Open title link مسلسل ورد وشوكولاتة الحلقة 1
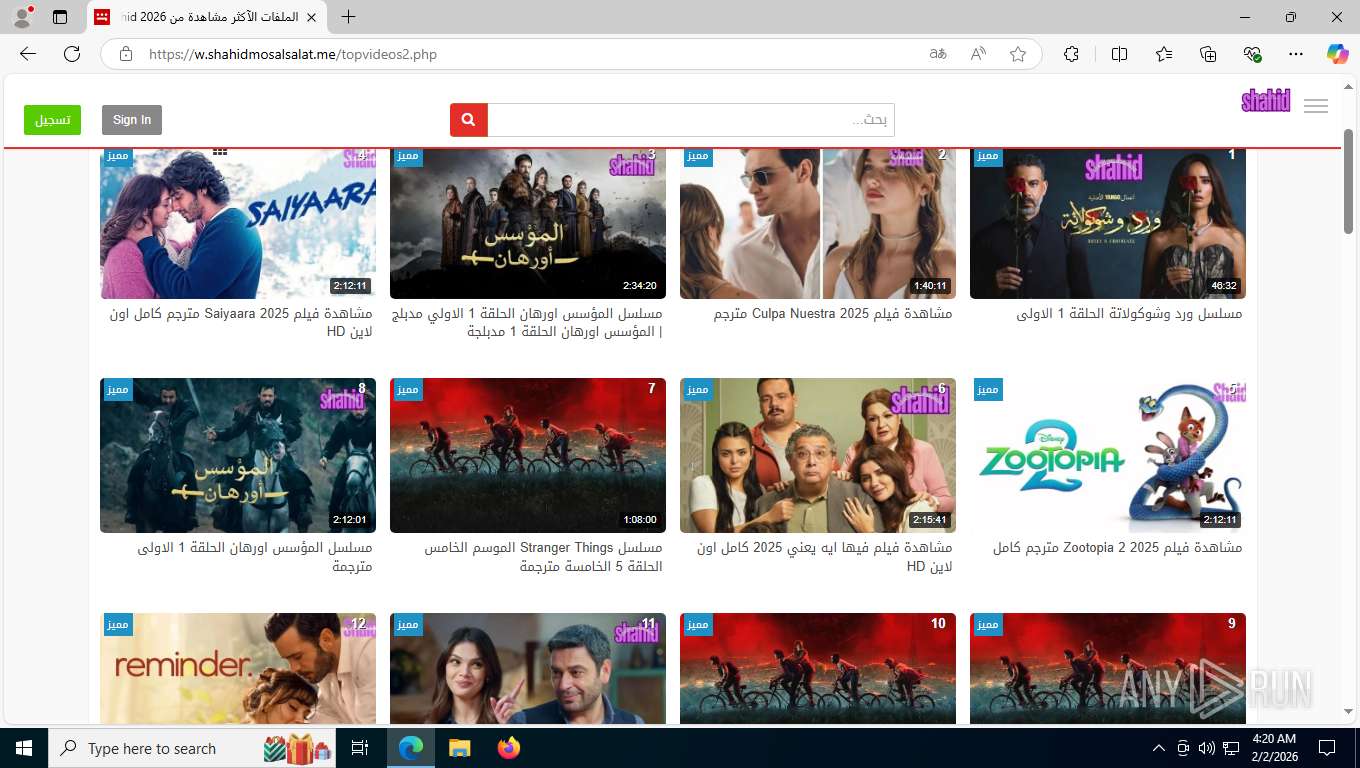The height and width of the screenshot is (768, 1360). [1129, 314]
